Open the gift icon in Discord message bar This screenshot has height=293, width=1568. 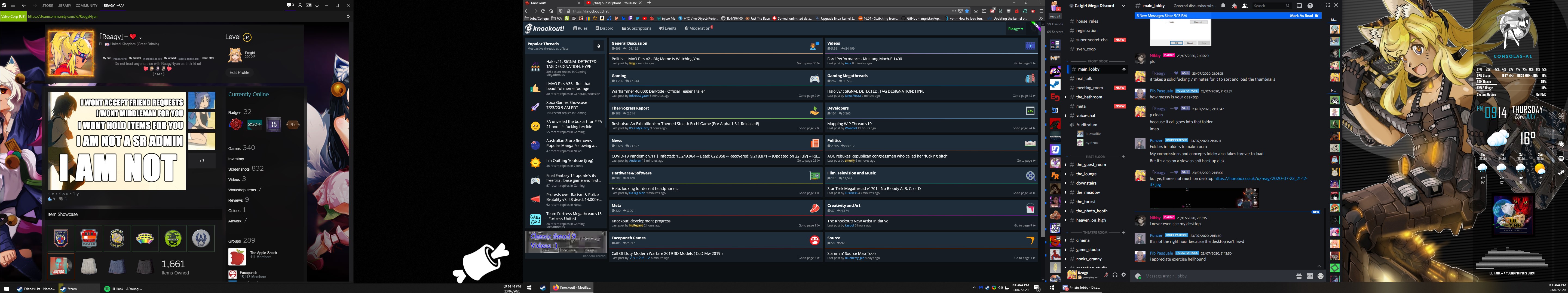coord(1299,276)
